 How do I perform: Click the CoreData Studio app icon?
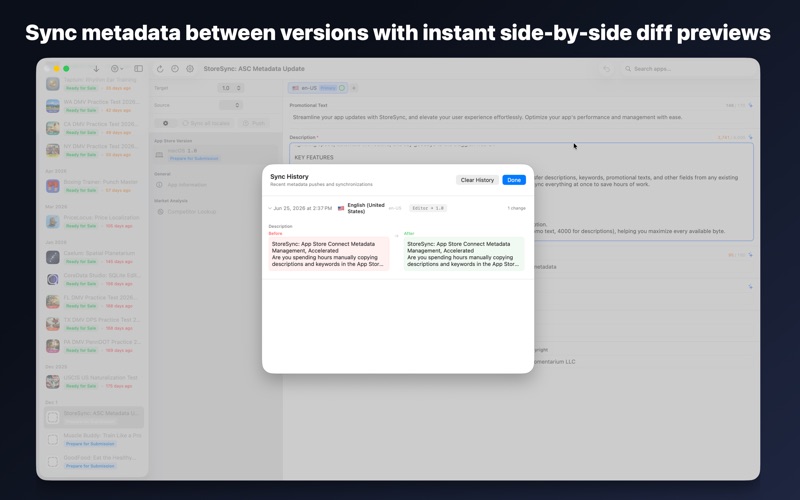pos(53,279)
